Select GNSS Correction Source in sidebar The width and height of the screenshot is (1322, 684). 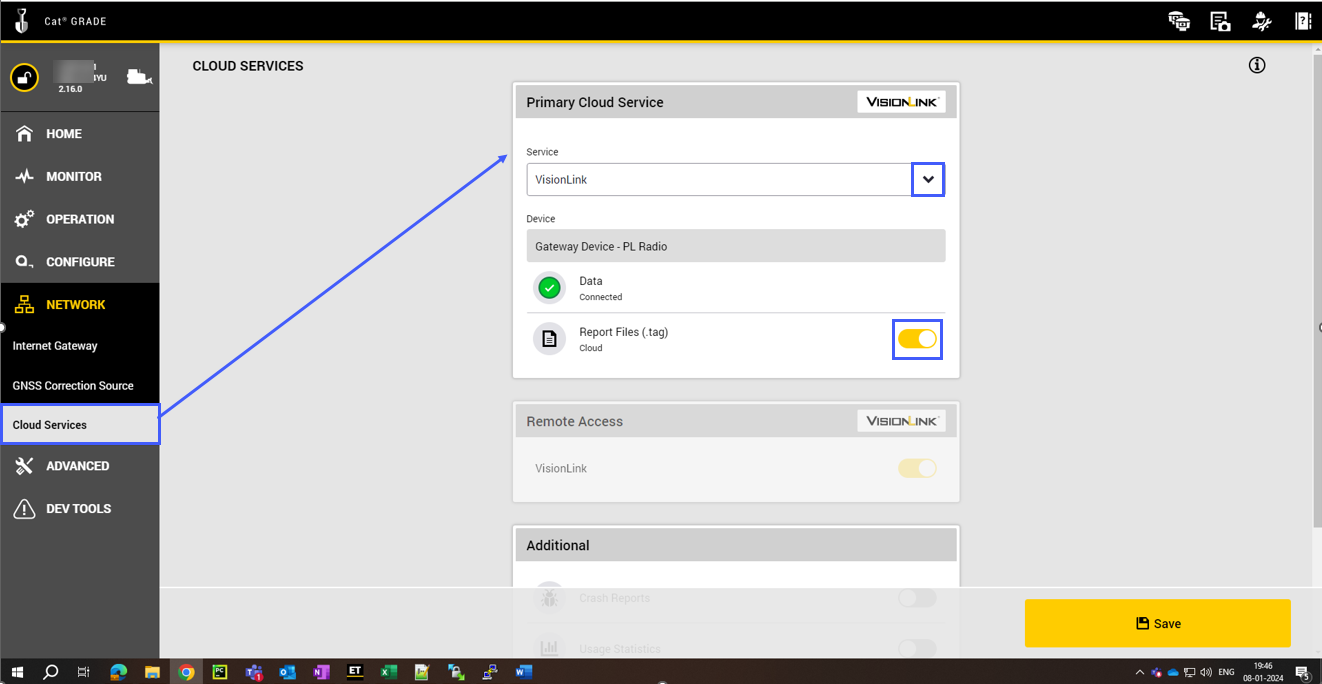73,386
